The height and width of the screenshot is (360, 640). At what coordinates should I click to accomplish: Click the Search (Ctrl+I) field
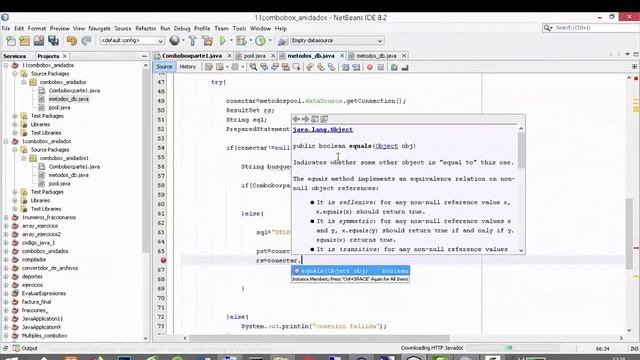[x=590, y=28]
